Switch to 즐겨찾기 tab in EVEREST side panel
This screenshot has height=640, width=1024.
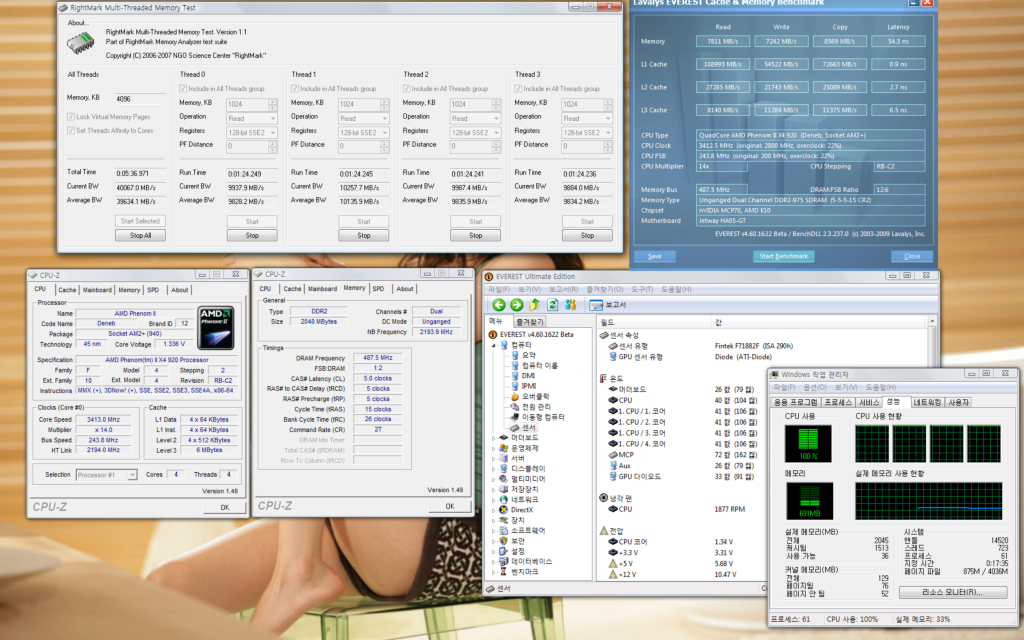(529, 321)
